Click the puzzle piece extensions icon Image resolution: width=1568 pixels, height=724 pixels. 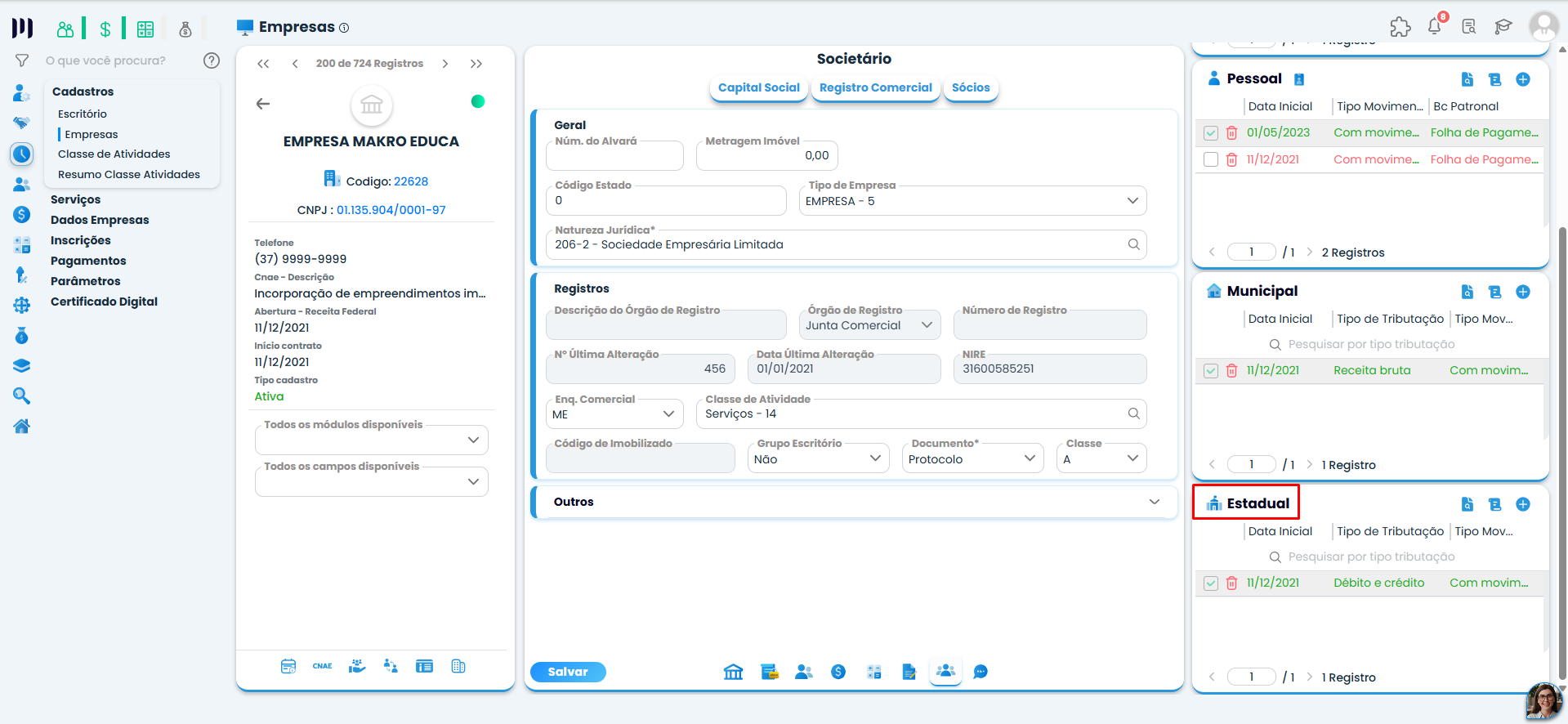(1400, 27)
